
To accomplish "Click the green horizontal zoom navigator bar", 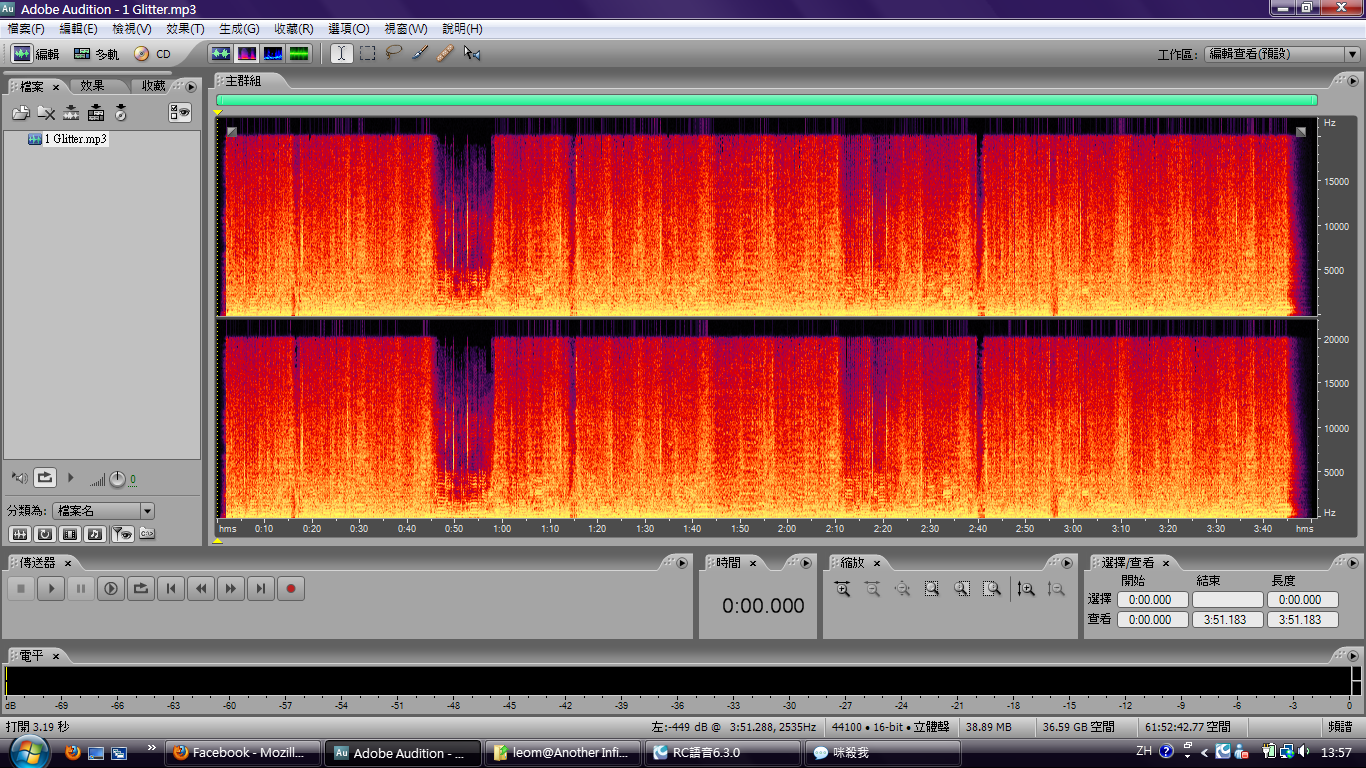I will click(x=766, y=100).
